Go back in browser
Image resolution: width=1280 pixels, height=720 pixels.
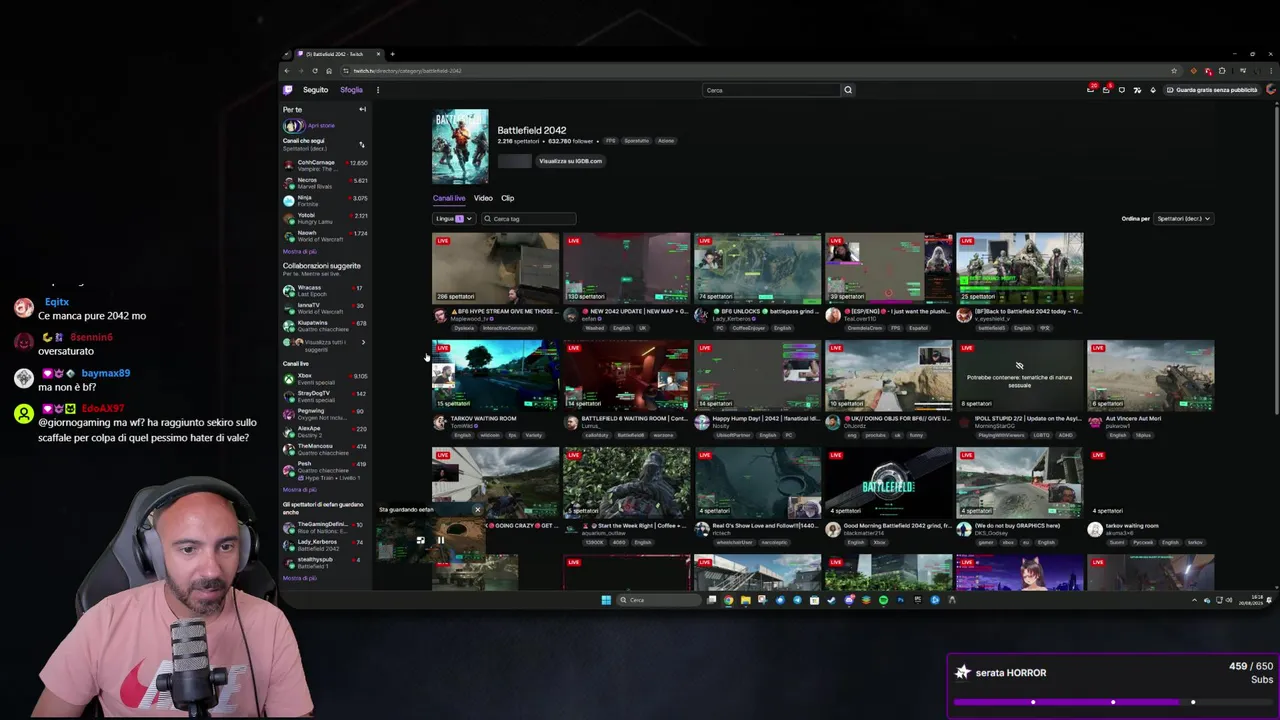click(287, 71)
